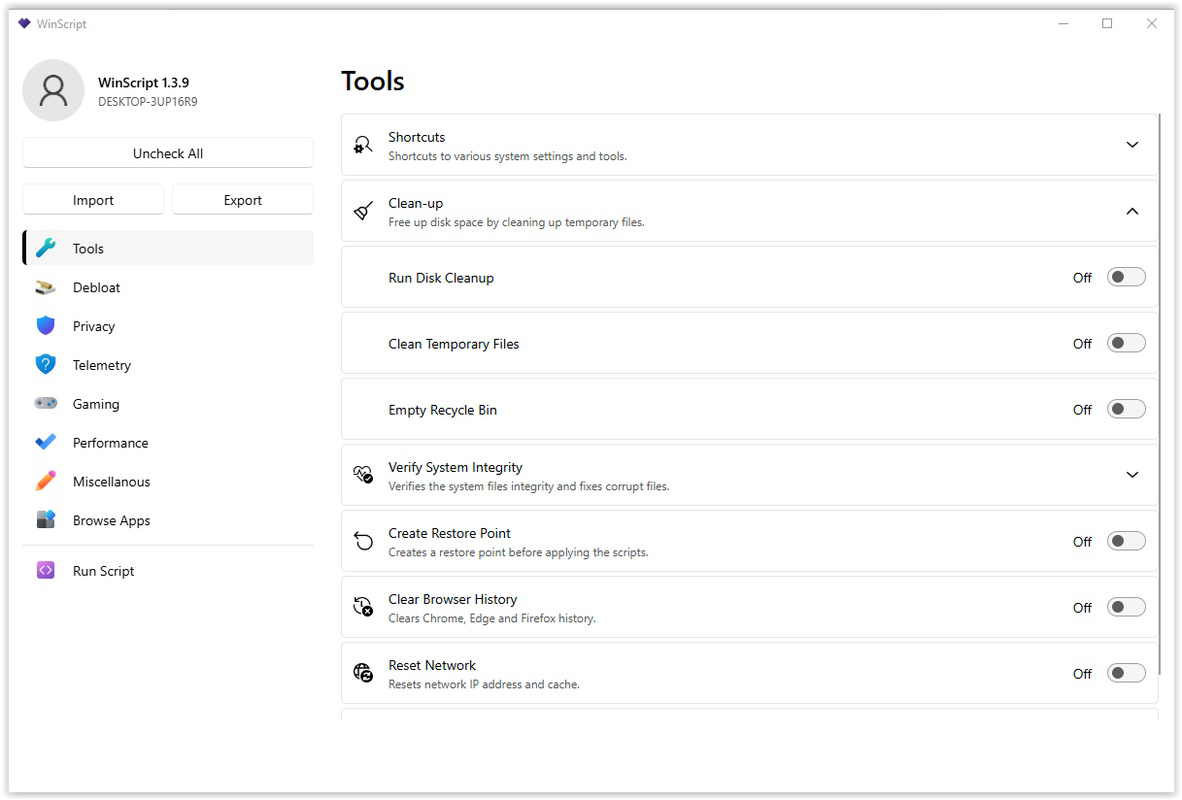
Task: Click the Performance checkmark icon
Action: click(x=45, y=442)
